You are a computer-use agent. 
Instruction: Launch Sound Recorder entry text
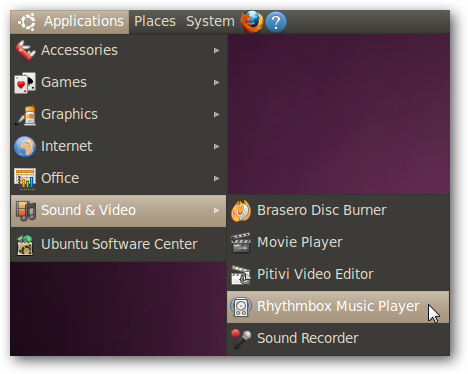308,338
